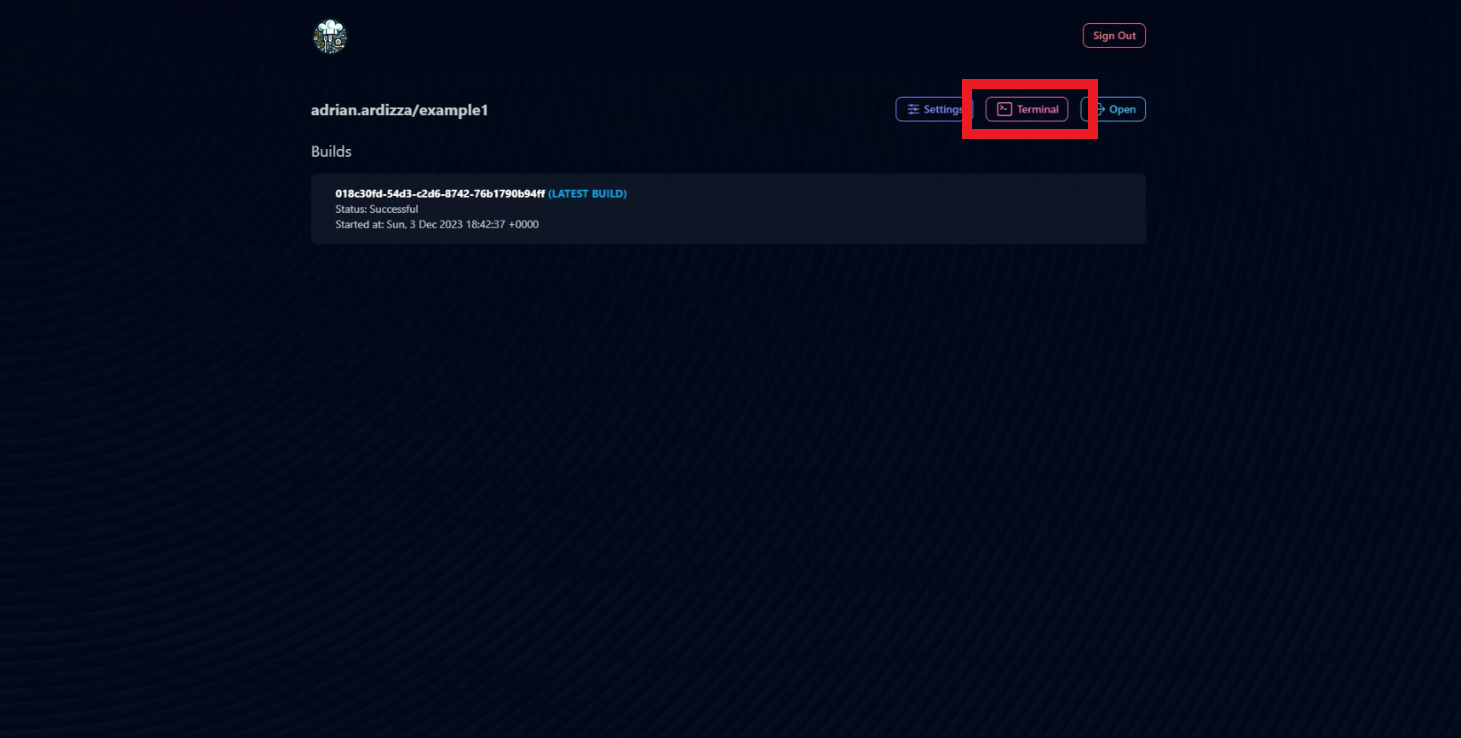Click the Status: Successful text
Screen dimensions: 1461x738
(377, 209)
